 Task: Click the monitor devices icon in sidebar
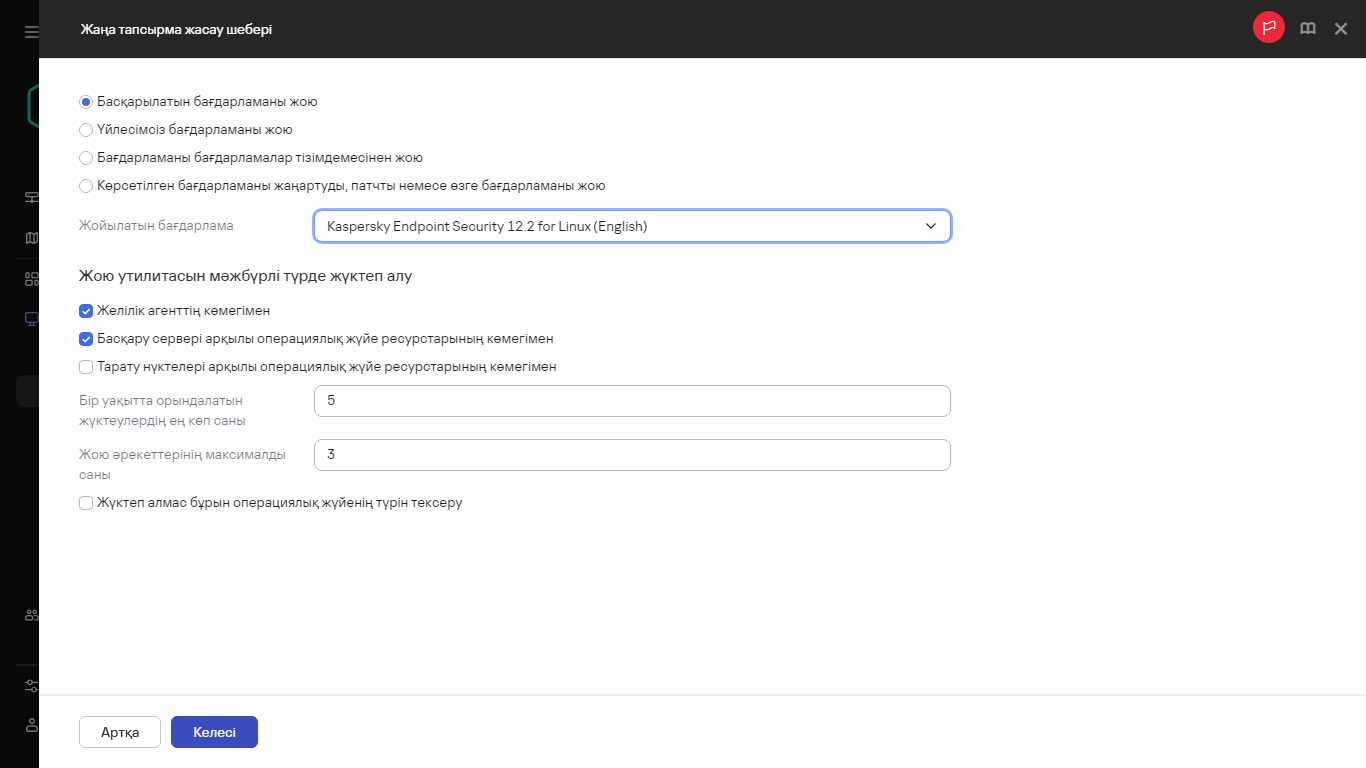click(31, 319)
